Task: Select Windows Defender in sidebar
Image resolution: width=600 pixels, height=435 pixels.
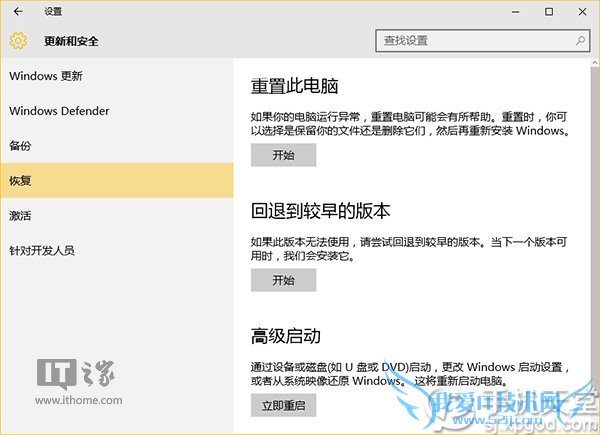Action: (117, 111)
